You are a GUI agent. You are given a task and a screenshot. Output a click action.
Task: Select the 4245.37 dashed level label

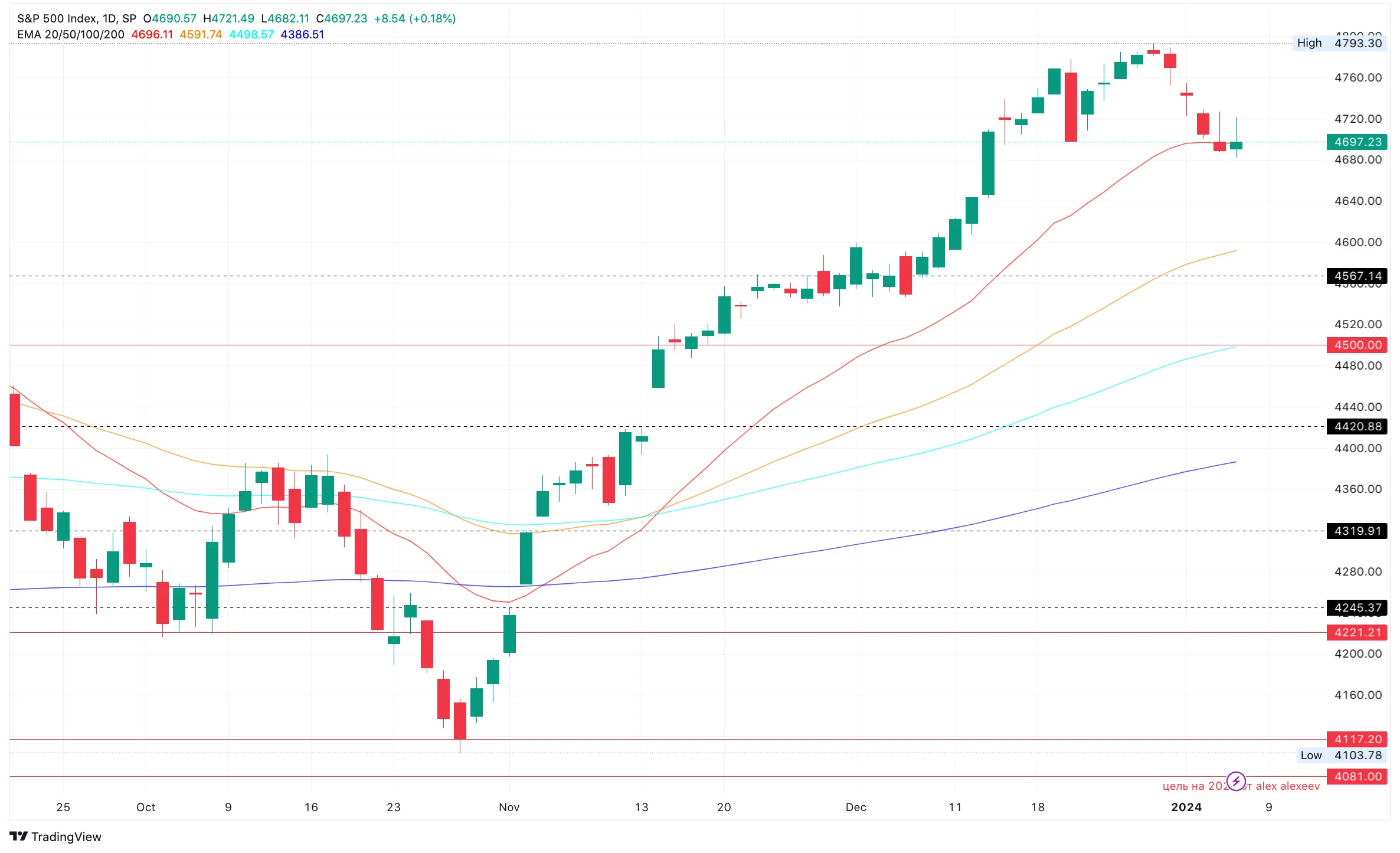point(1357,607)
